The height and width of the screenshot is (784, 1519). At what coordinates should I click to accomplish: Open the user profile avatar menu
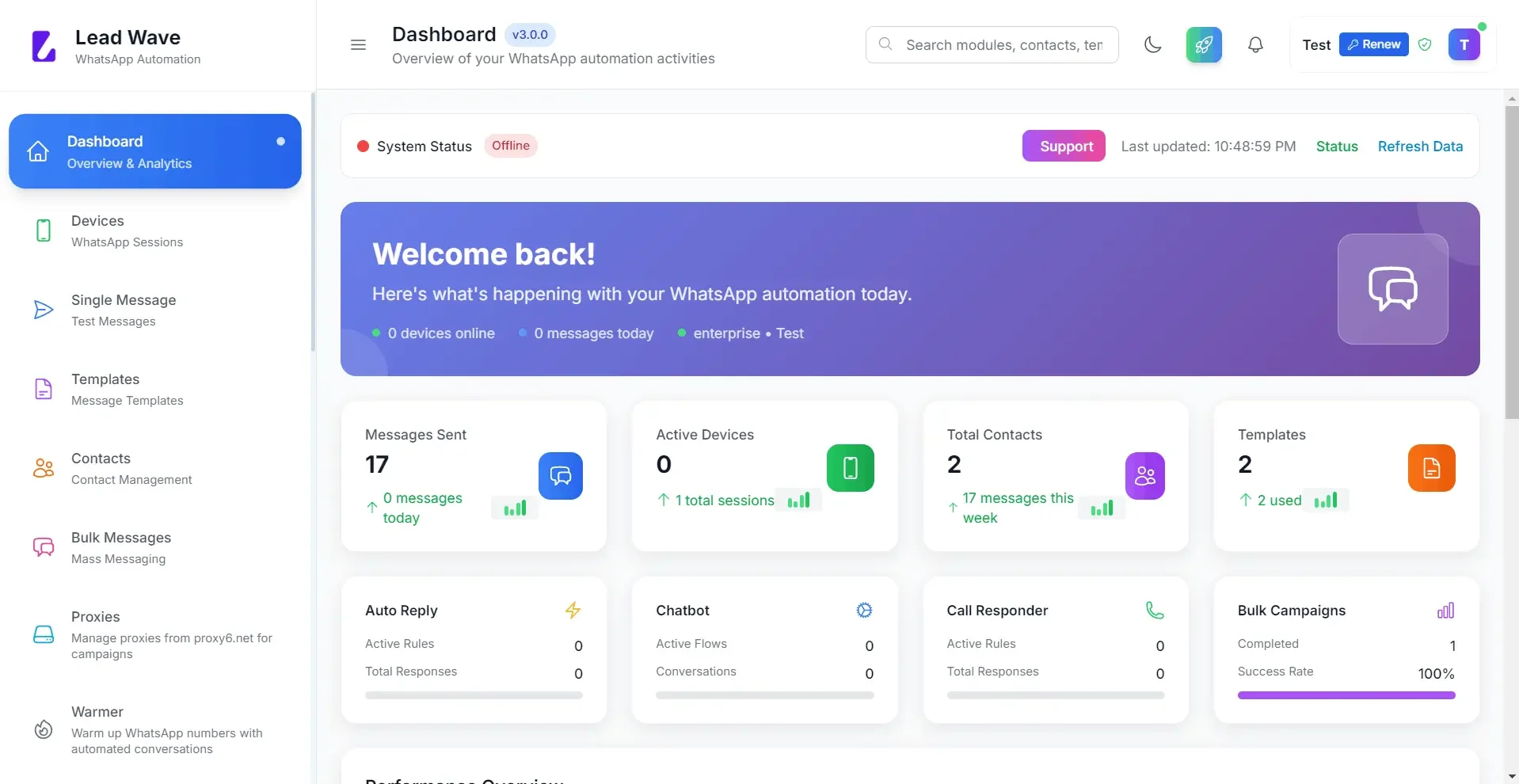(1464, 45)
